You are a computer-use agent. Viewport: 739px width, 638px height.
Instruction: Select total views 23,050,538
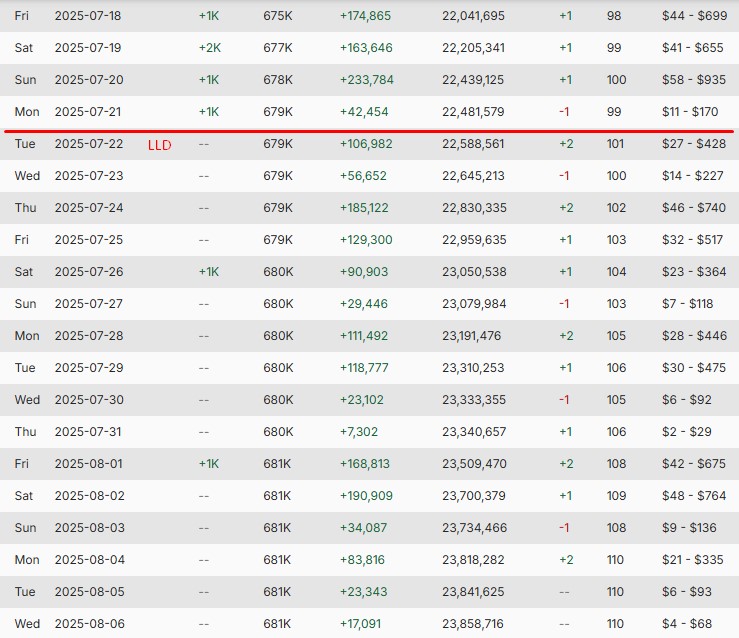(x=474, y=272)
